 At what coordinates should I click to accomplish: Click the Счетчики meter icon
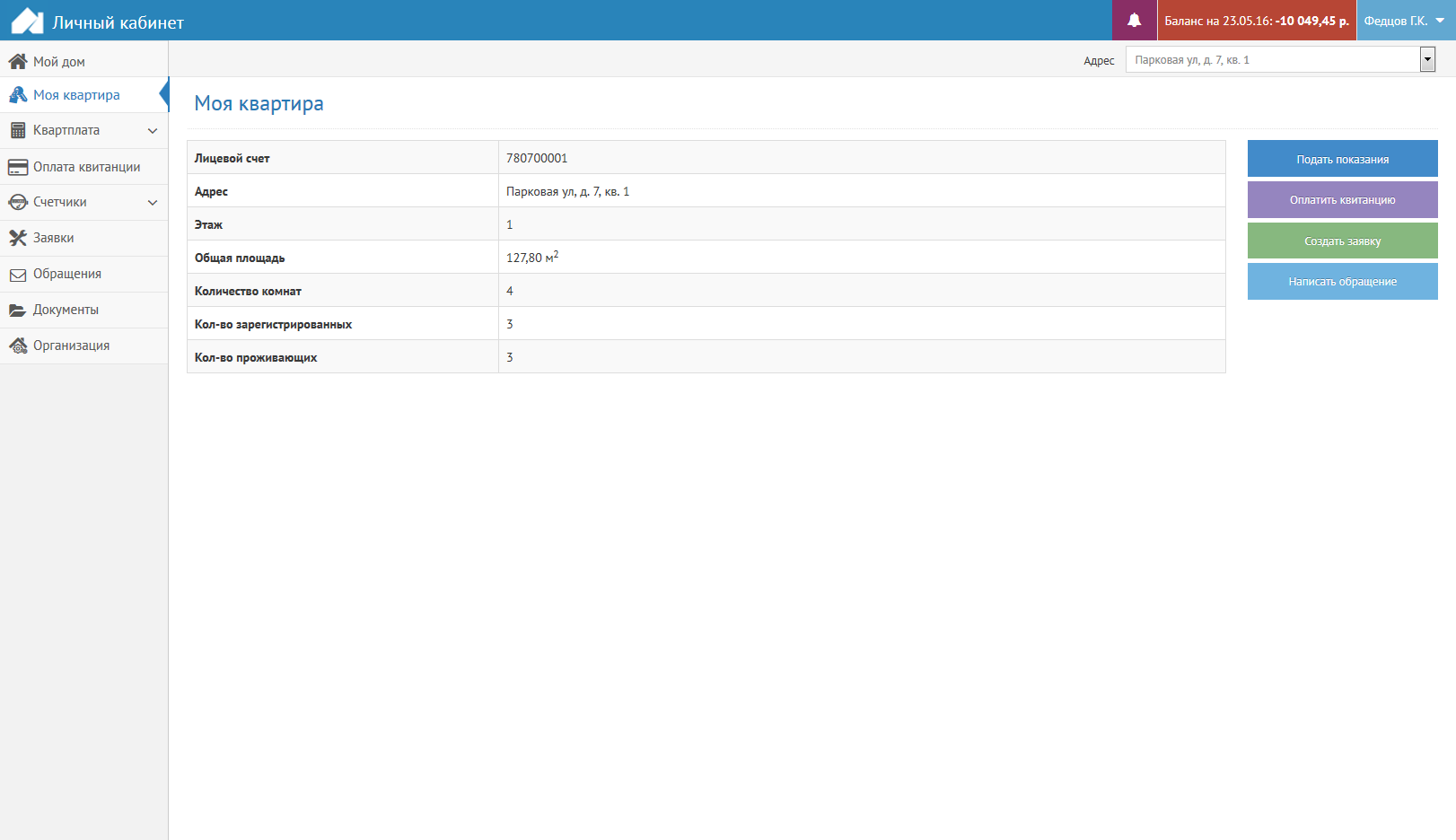click(x=18, y=202)
